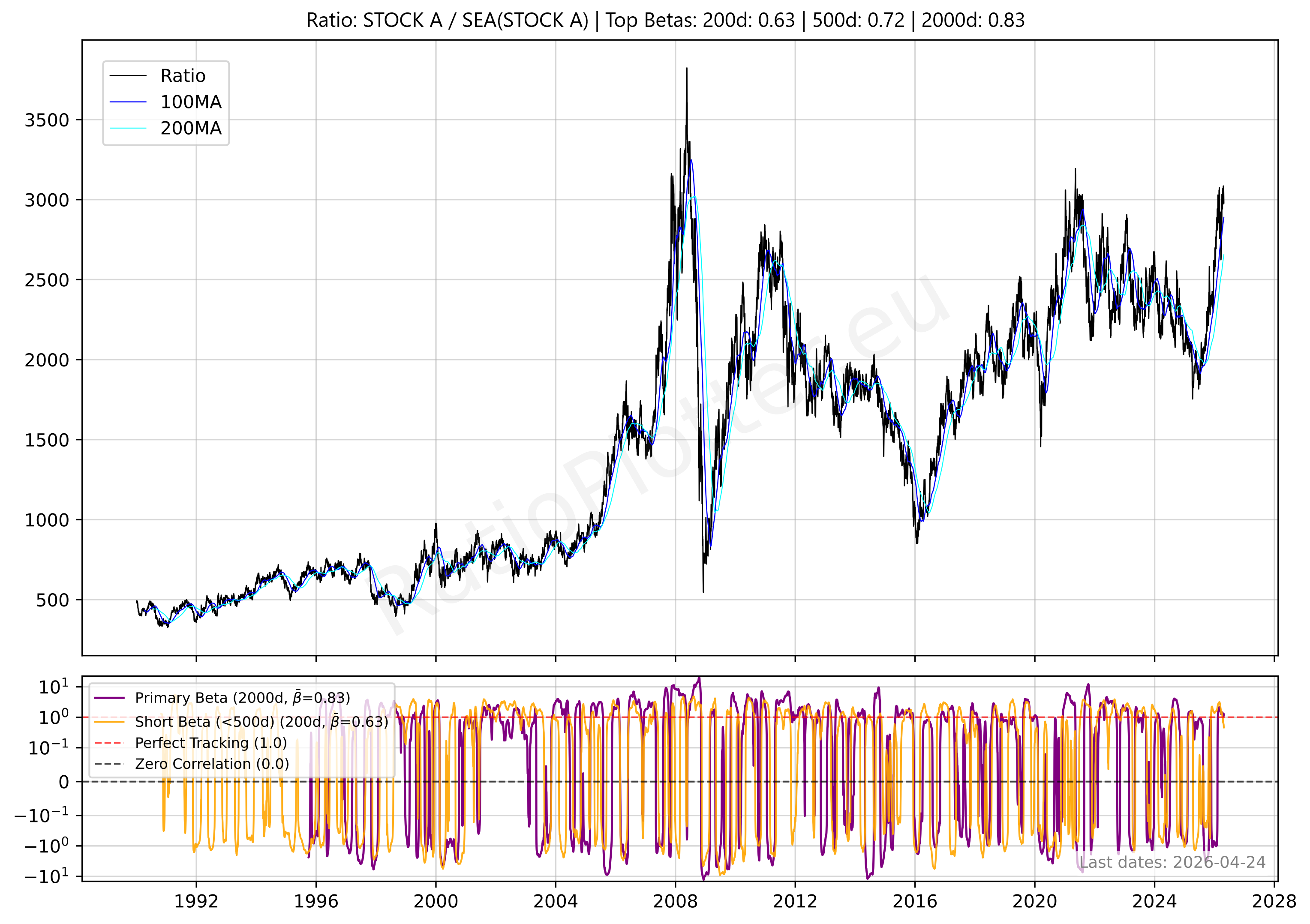1310x924 pixels.
Task: Select the 'Ratio' legend label
Action: 183,76
